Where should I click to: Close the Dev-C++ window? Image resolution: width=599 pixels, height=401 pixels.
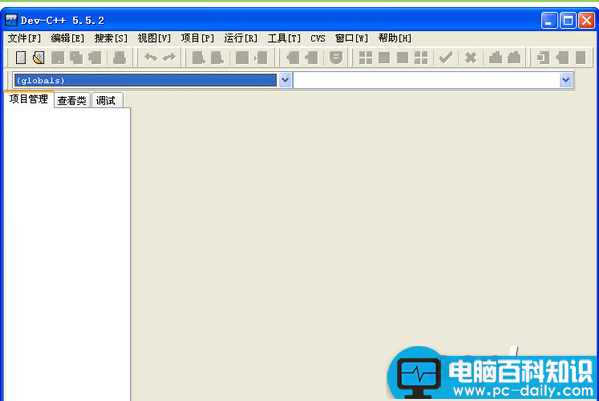pyautogui.click(x=586, y=20)
